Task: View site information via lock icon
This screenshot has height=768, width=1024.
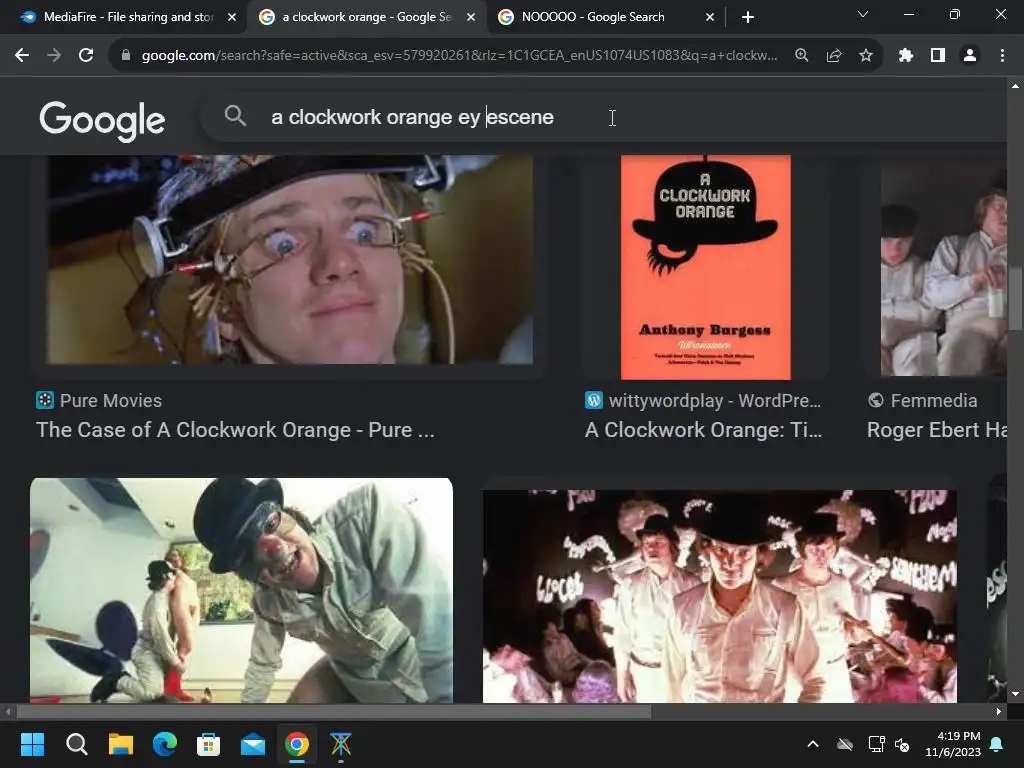Action: point(126,56)
